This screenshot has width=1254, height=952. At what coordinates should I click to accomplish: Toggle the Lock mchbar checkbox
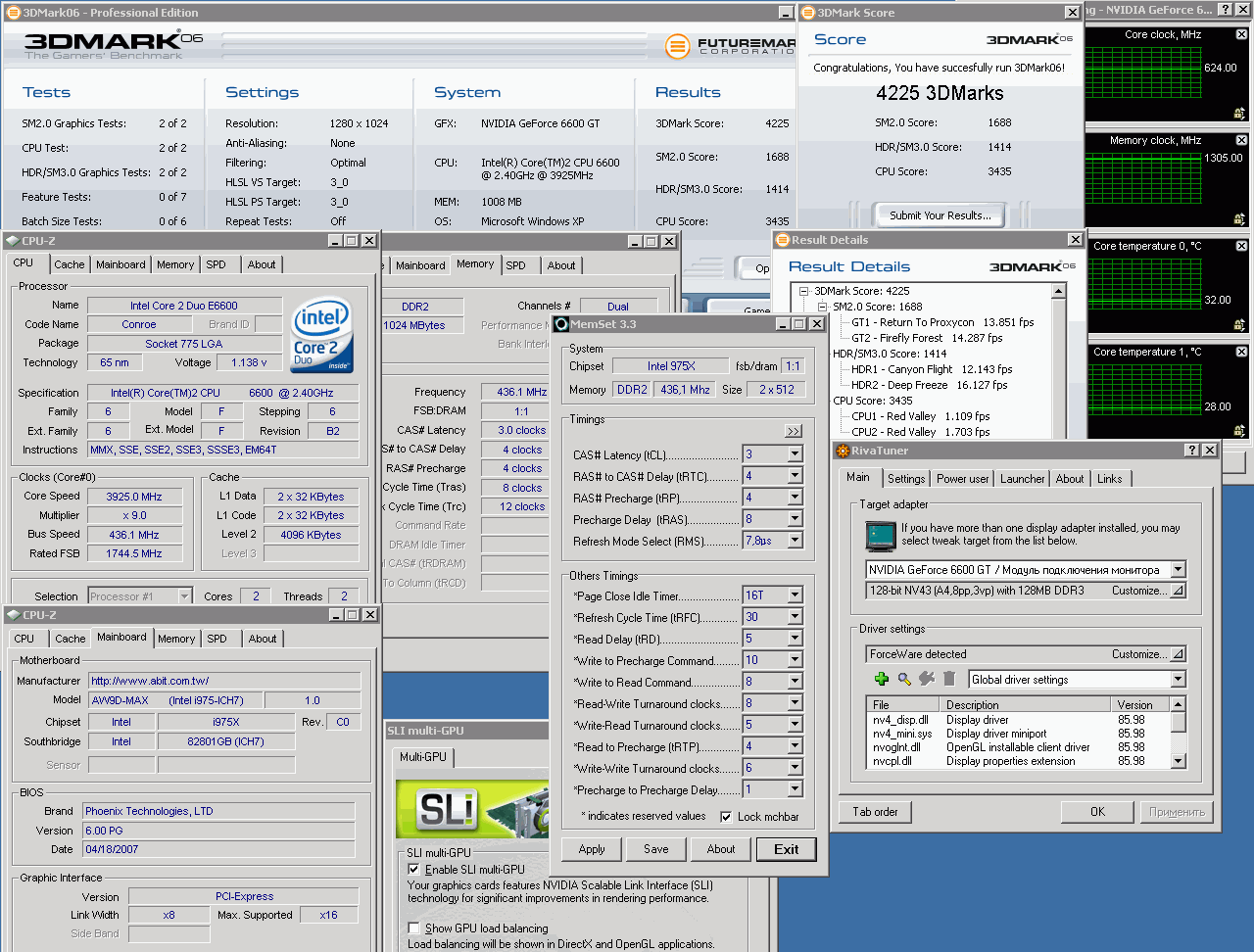click(x=726, y=817)
